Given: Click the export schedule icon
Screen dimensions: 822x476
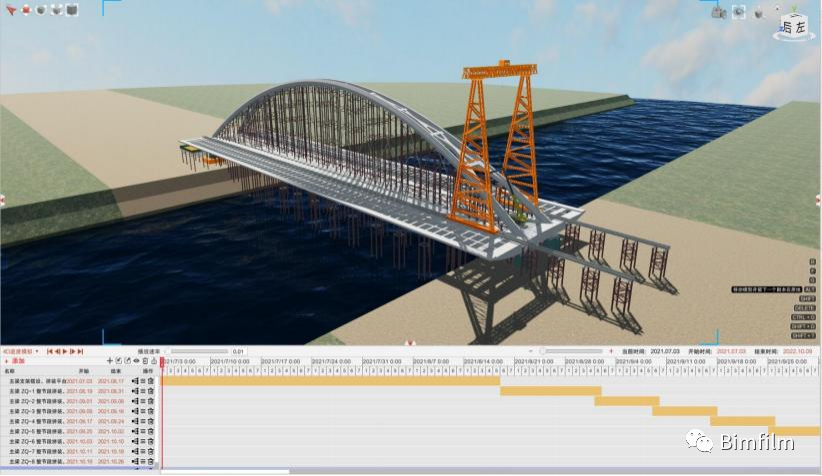Looking at the screenshot, I should [127, 361].
